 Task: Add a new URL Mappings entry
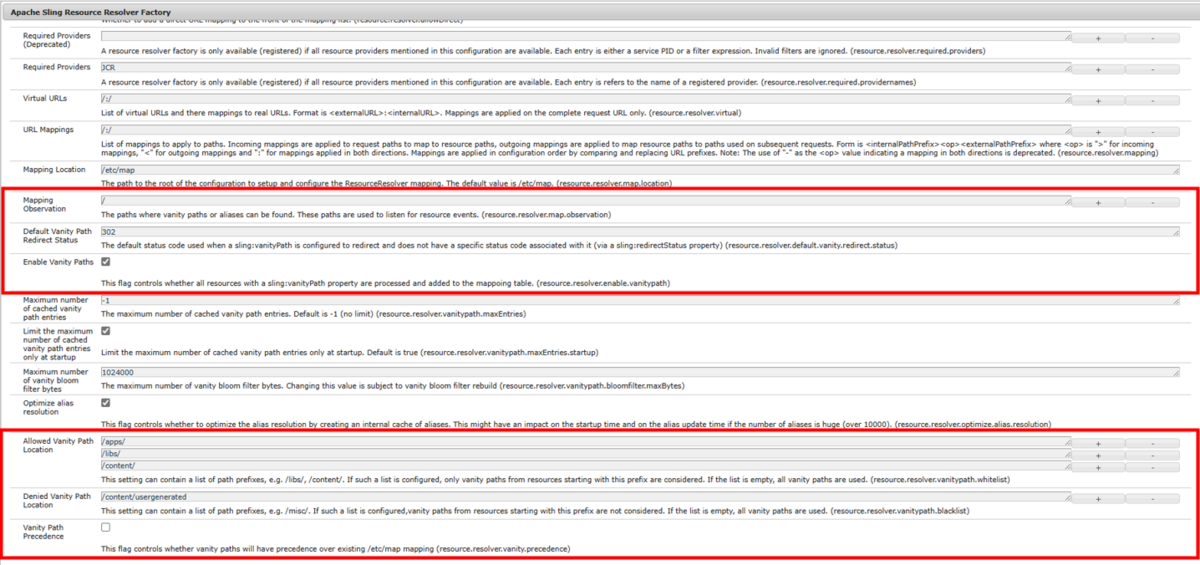pyautogui.click(x=1098, y=133)
